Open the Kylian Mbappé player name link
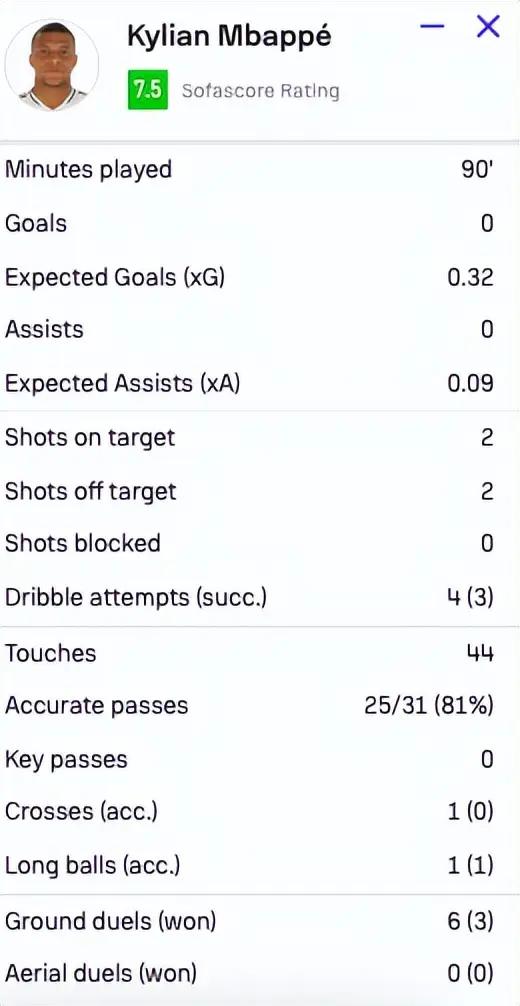Viewport: 520px width, 1006px height. [x=229, y=38]
